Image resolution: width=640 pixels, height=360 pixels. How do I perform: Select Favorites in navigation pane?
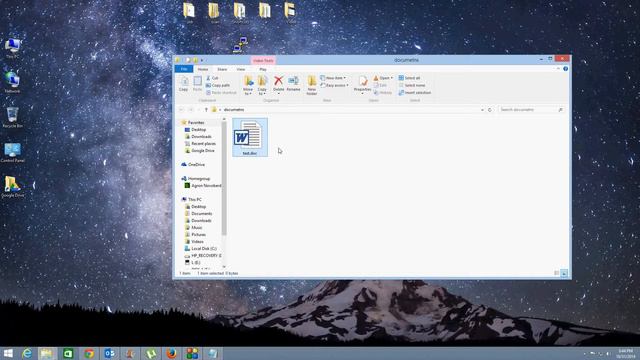pyautogui.click(x=196, y=122)
